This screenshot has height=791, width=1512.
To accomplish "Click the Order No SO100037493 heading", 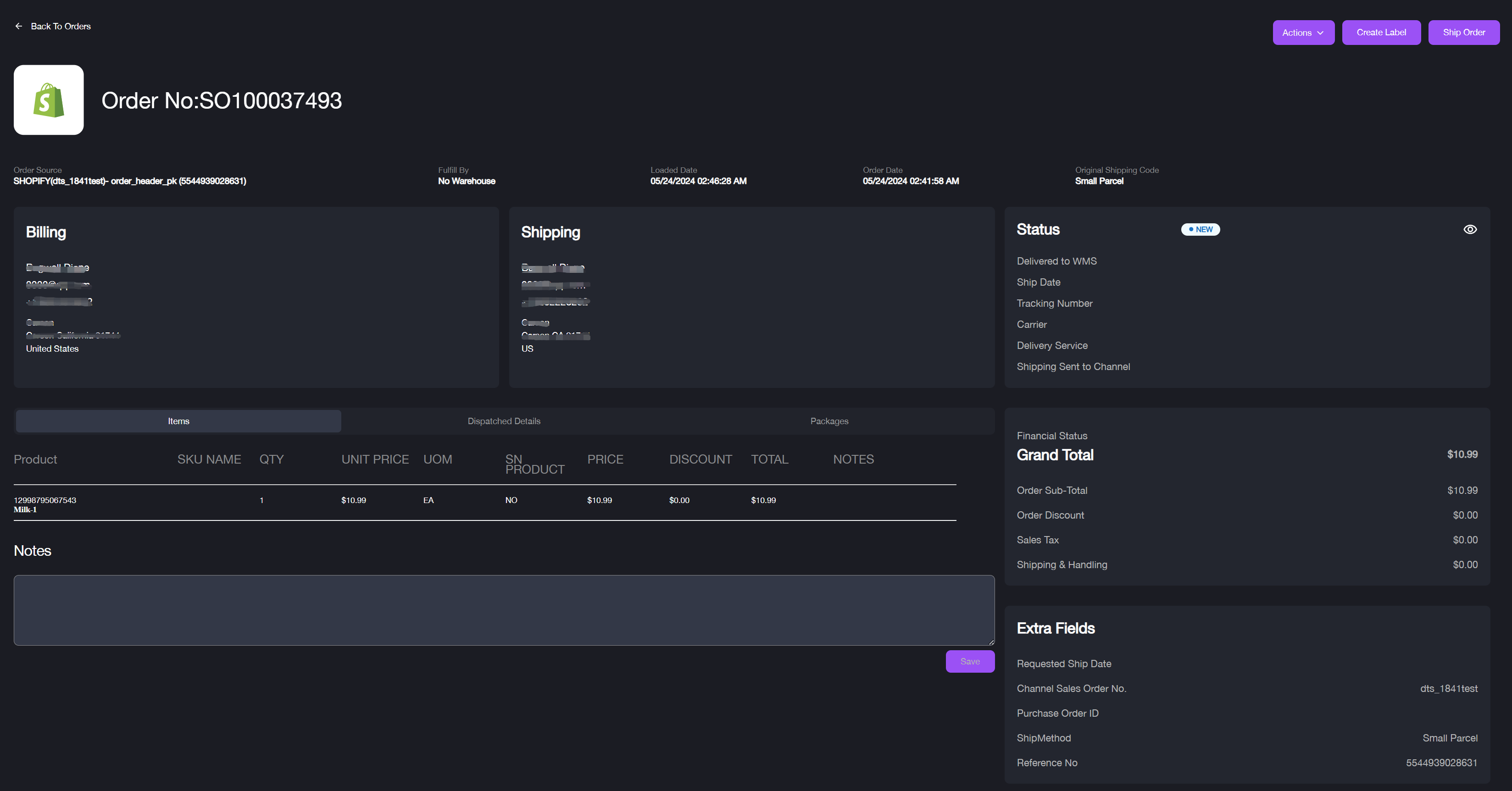I will point(221,100).
